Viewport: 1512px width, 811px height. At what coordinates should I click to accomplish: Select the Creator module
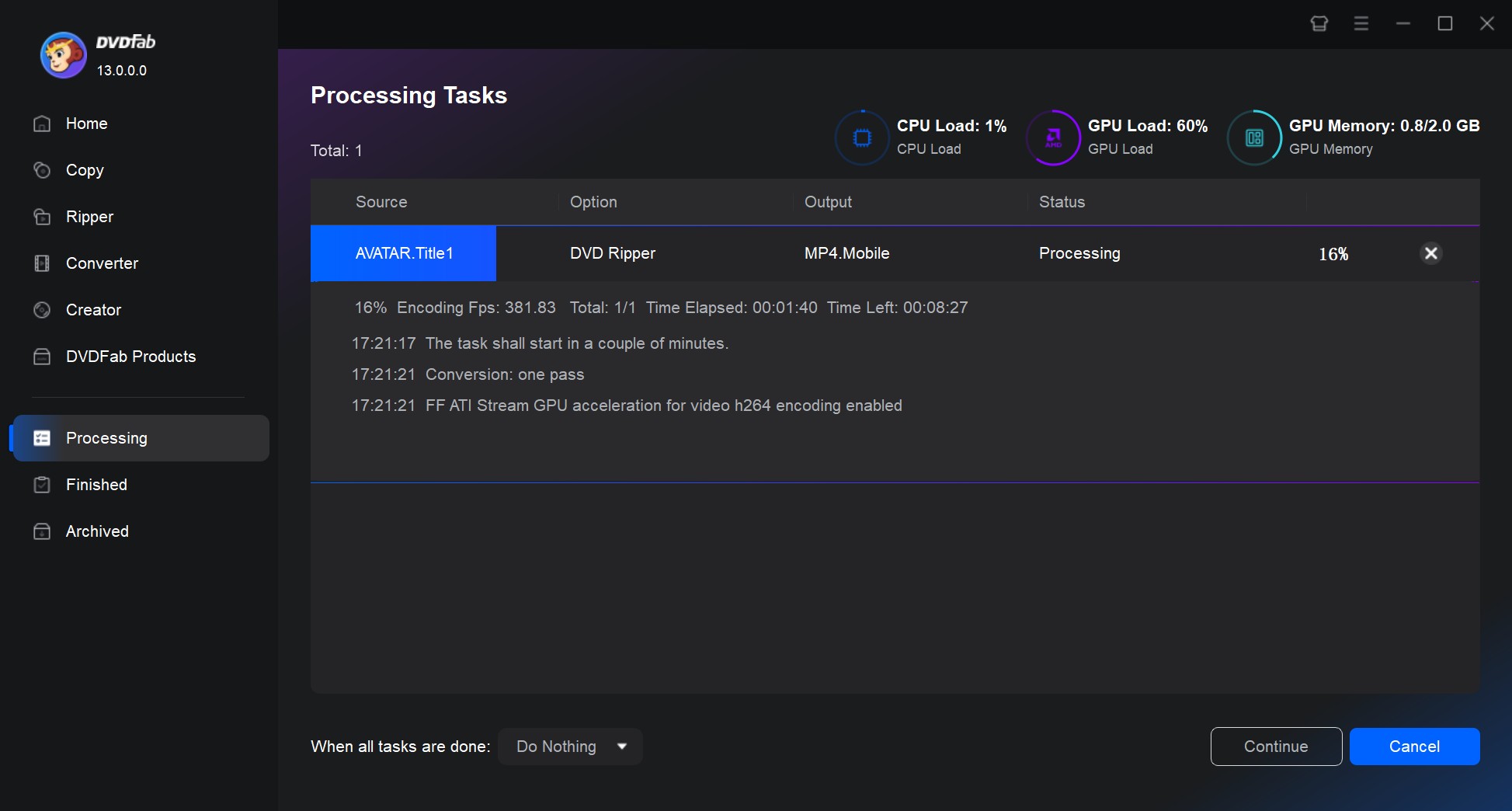[x=141, y=310]
